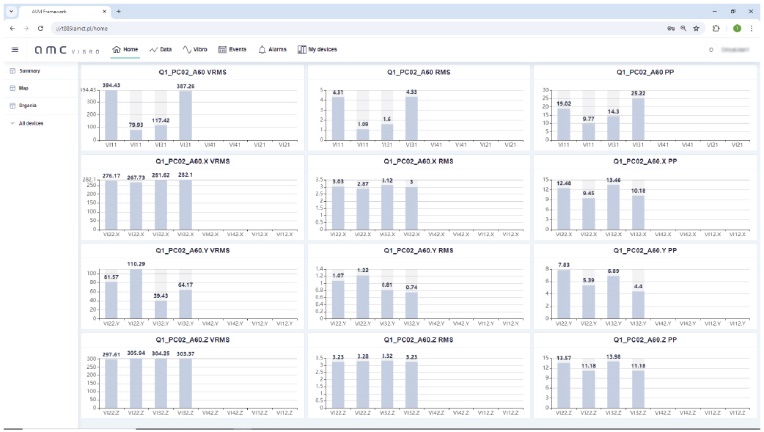Open the Map sidebar item

pos(23,88)
